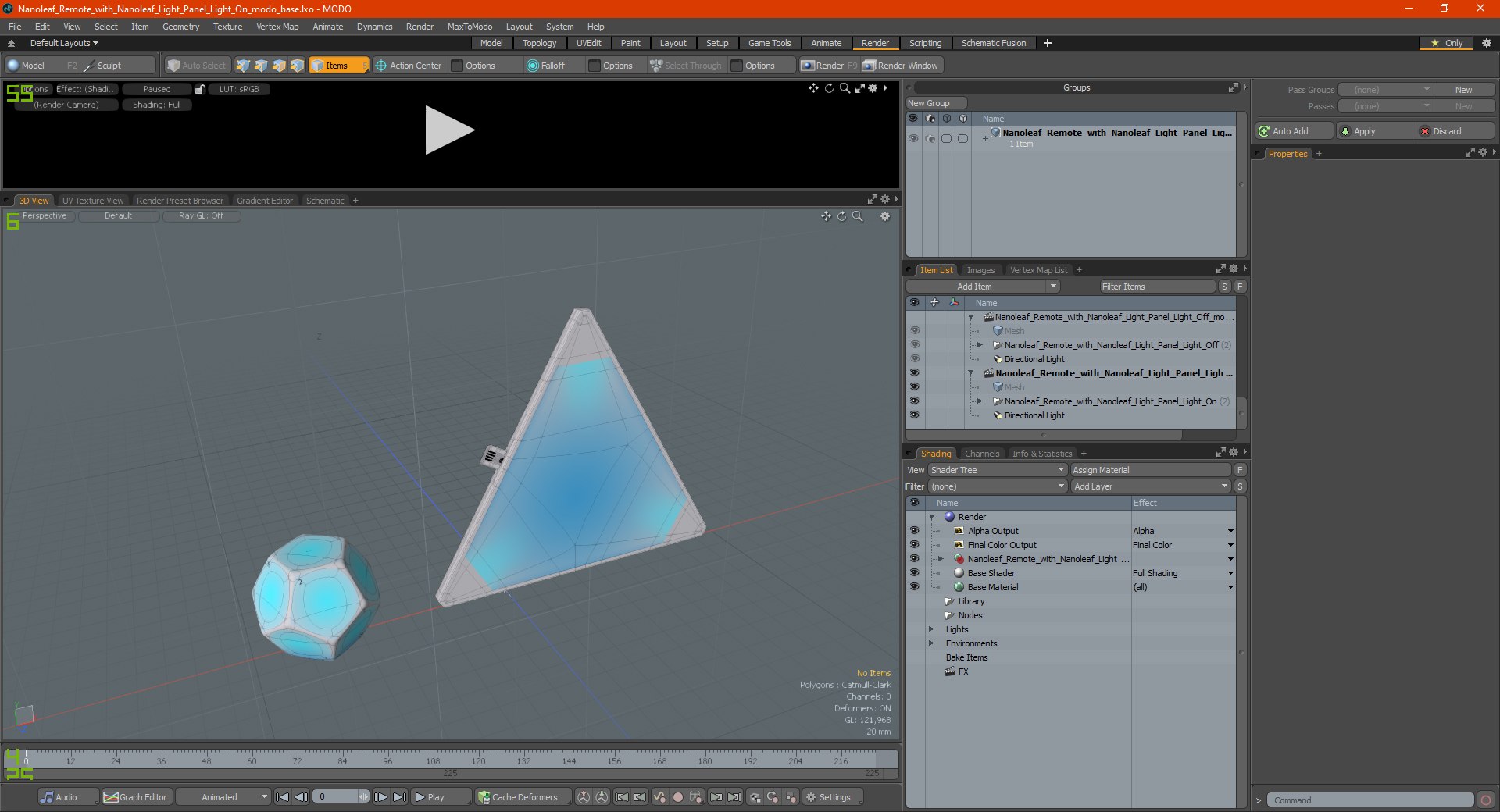Screen dimensions: 1500x812
Task: Open the Geometry menu
Action: [x=180, y=27]
